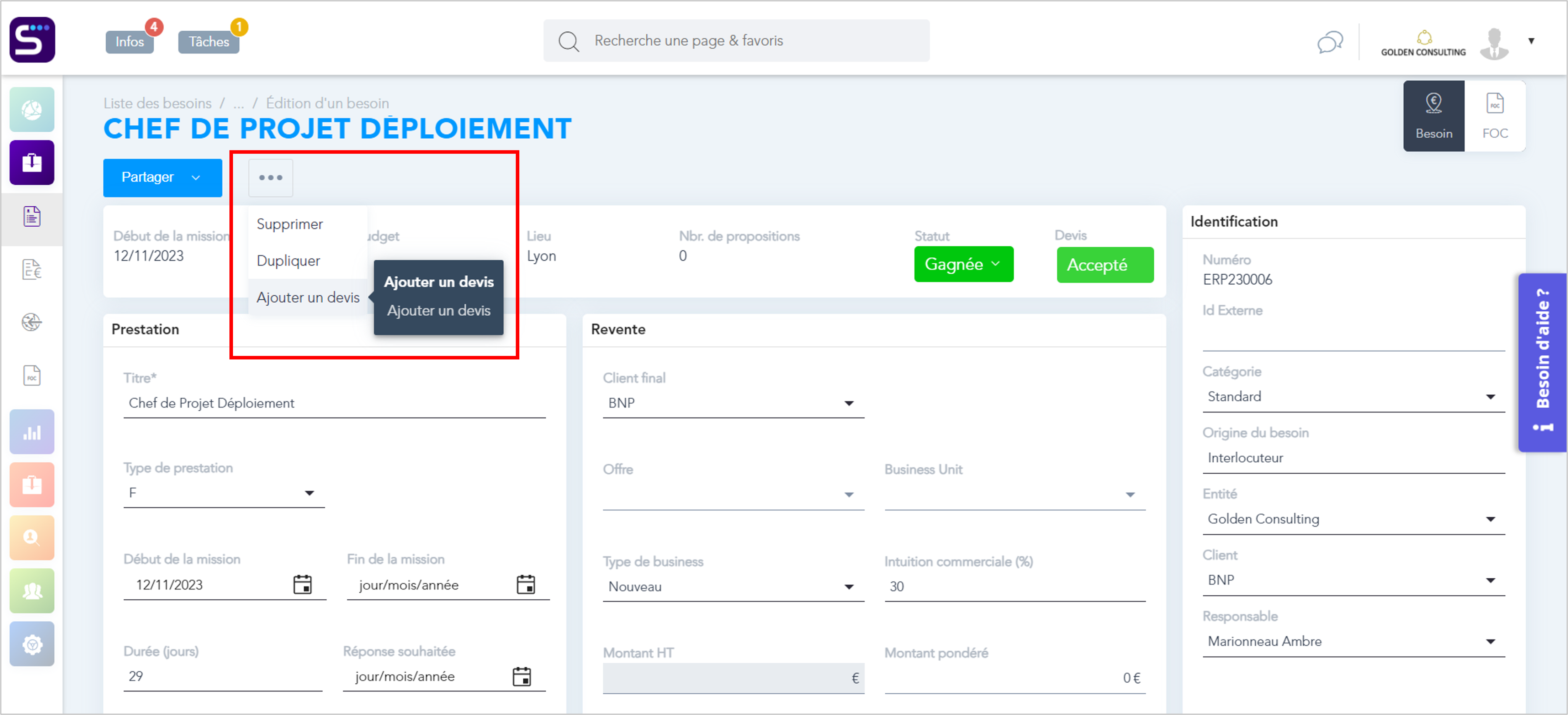Open calendar for Réponse souhaitée
Screen dimensions: 1568x715
coord(521,676)
